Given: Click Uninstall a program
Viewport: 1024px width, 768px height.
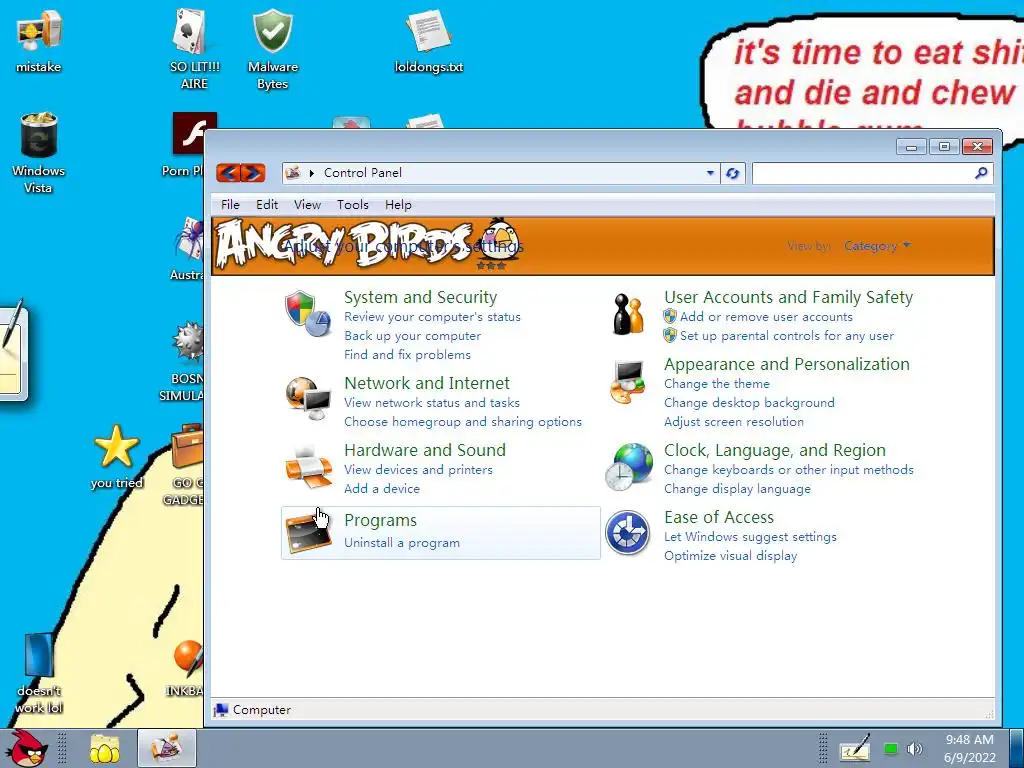Looking at the screenshot, I should click(402, 543).
